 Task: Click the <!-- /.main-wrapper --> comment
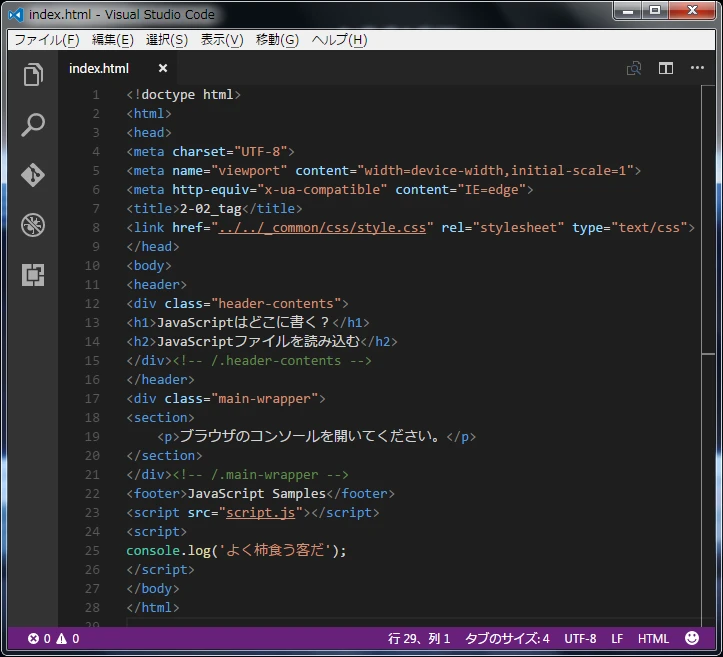click(x=261, y=475)
